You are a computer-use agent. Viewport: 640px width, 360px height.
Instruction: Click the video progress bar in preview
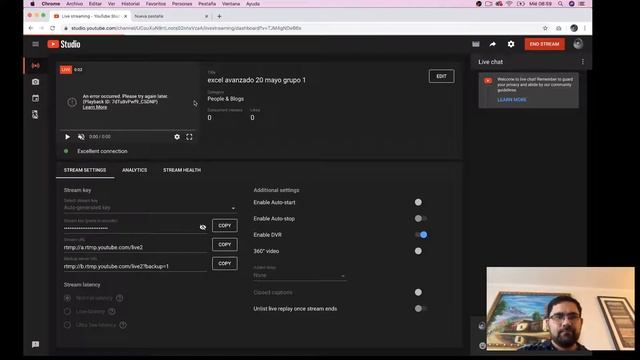coord(127,130)
